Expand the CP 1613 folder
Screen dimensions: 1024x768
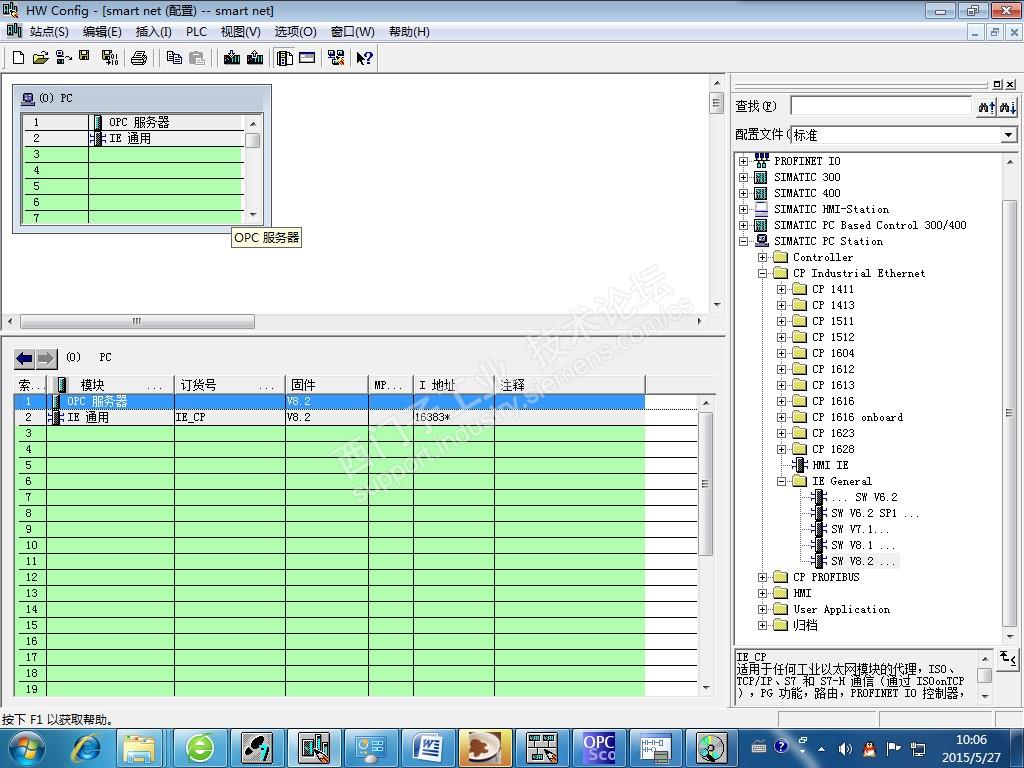781,385
